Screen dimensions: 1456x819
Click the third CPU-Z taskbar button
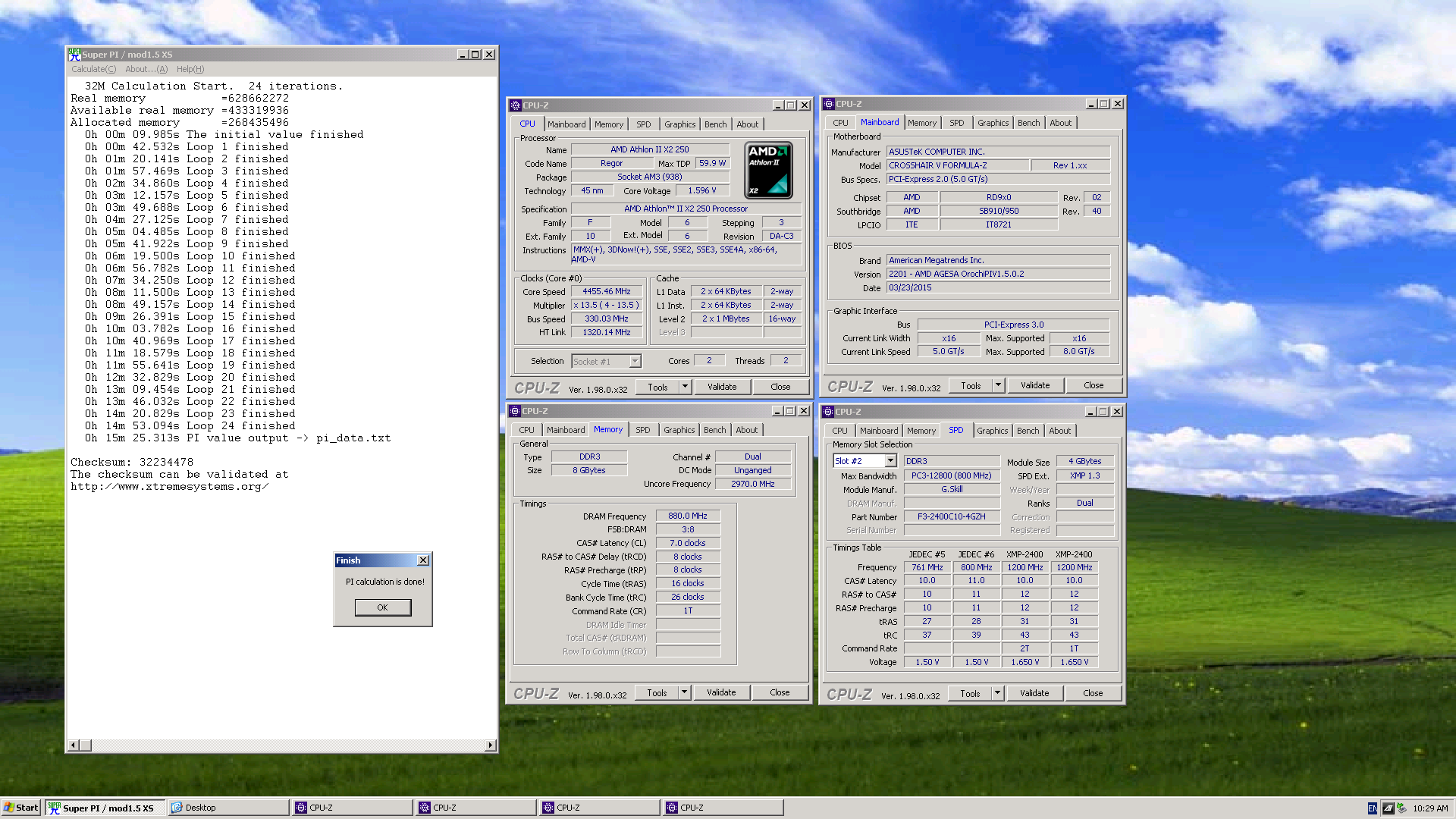[599, 808]
